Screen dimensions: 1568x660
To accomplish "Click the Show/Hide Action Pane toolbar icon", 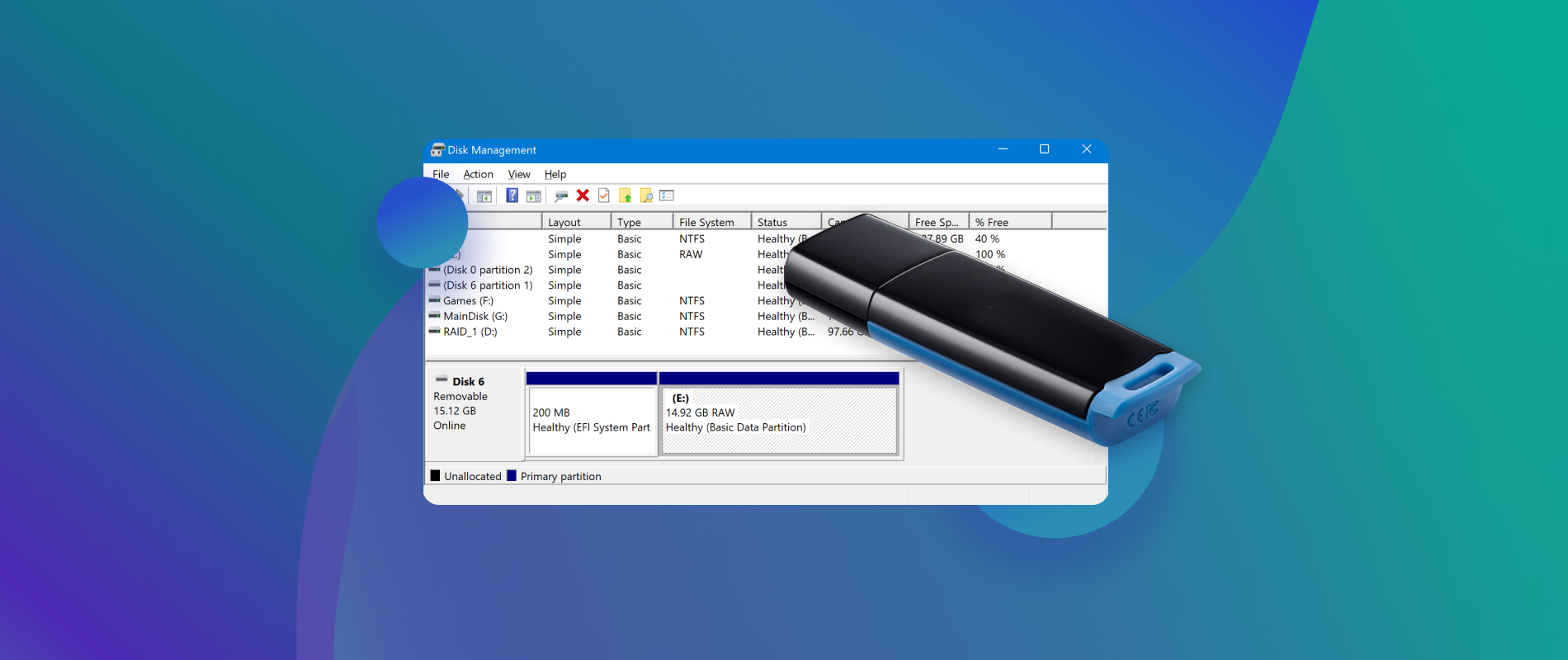I will (x=534, y=196).
